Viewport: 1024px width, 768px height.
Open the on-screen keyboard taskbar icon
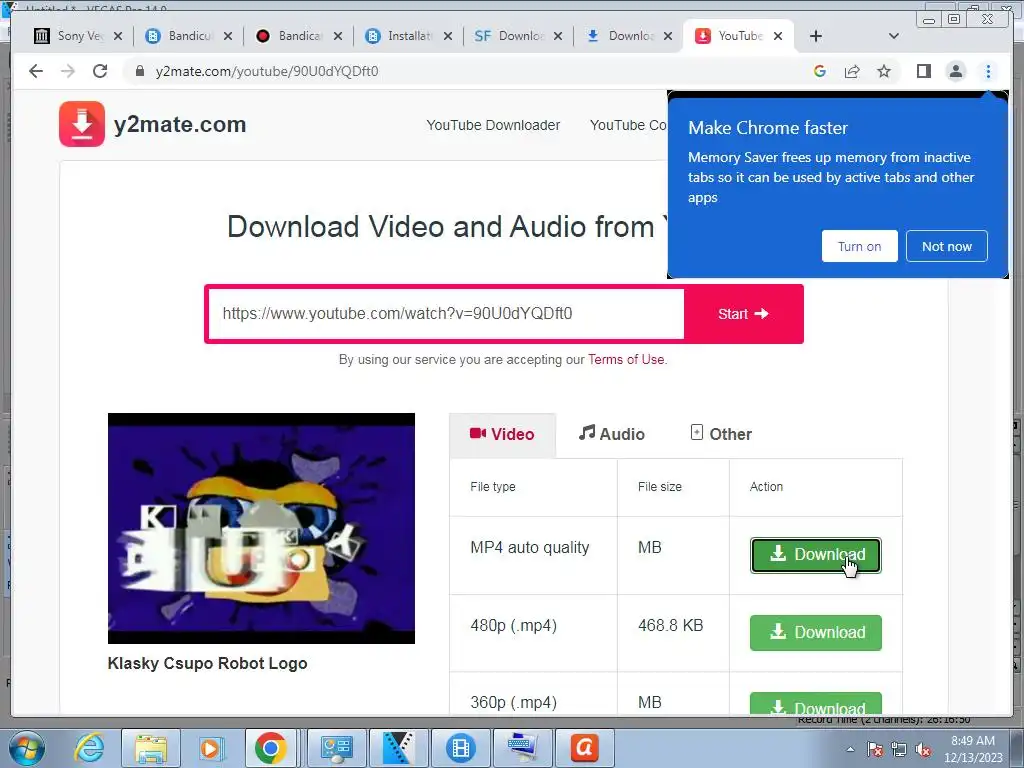pyautogui.click(x=523, y=748)
